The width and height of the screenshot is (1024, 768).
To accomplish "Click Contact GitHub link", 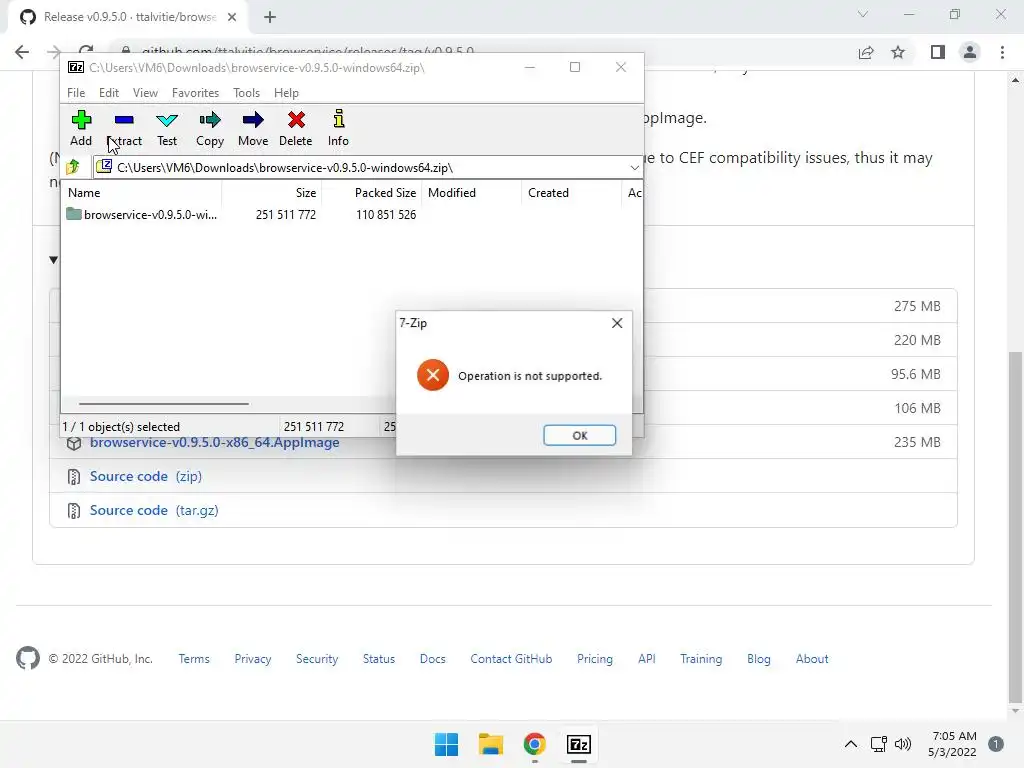I will [511, 659].
